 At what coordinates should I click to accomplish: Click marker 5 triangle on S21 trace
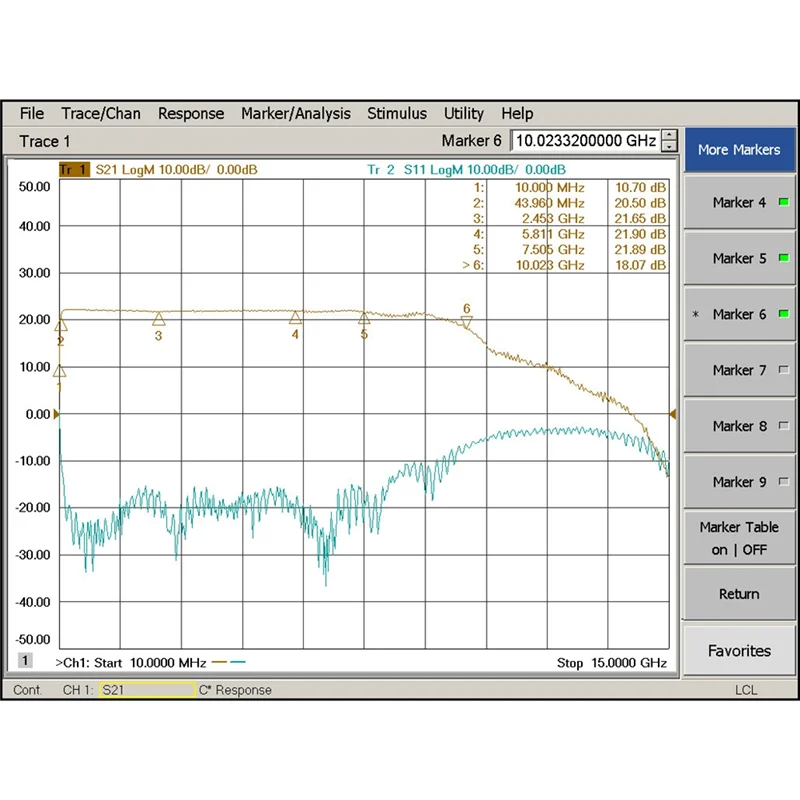click(x=364, y=318)
